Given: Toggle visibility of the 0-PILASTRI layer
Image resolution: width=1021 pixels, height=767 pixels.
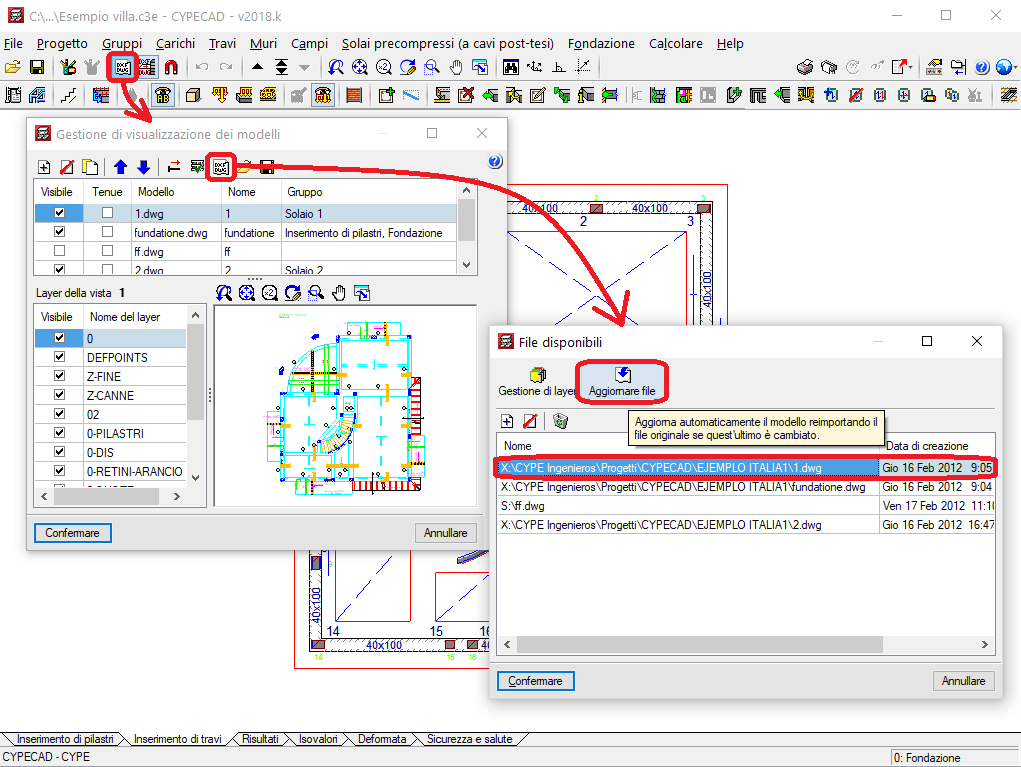Looking at the screenshot, I should pyautogui.click(x=59, y=432).
